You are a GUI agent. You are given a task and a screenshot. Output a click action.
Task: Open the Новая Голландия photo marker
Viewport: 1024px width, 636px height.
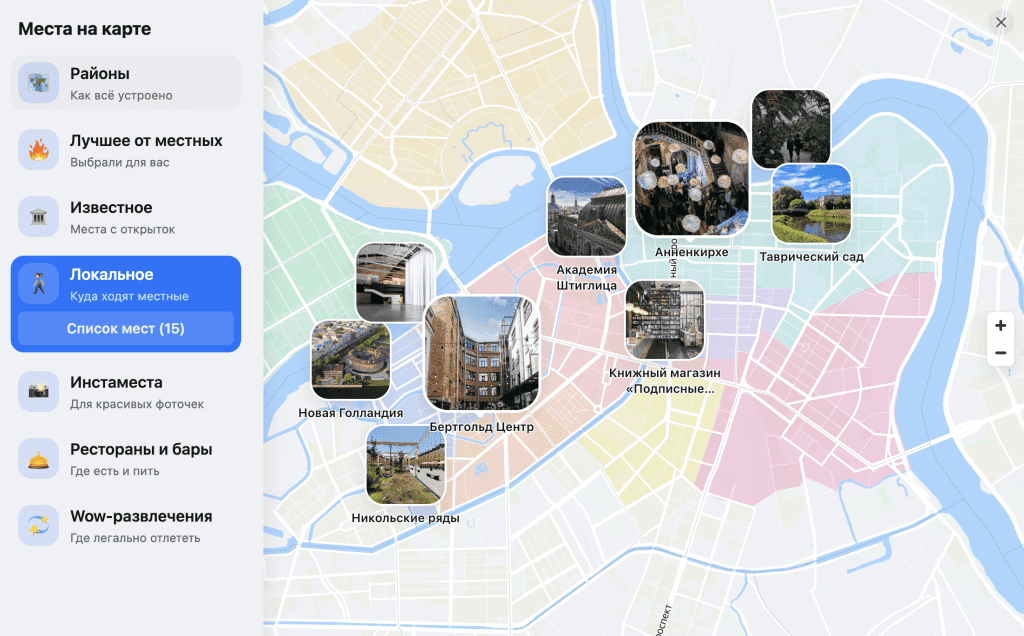350,360
